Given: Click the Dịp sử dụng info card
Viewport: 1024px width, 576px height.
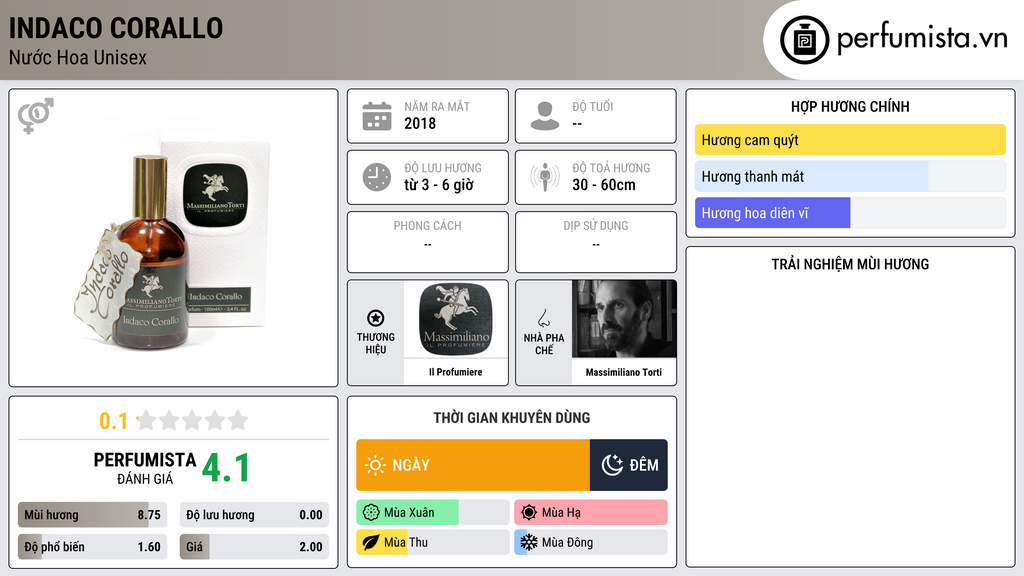Looking at the screenshot, I should click(596, 242).
